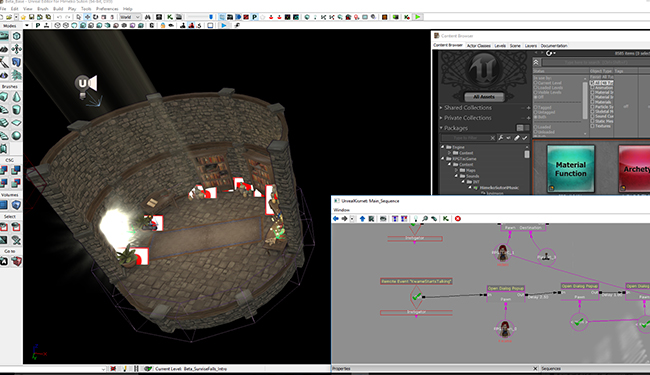Switch to the Actor Classes tab
The image size is (650, 375).
tap(478, 46)
